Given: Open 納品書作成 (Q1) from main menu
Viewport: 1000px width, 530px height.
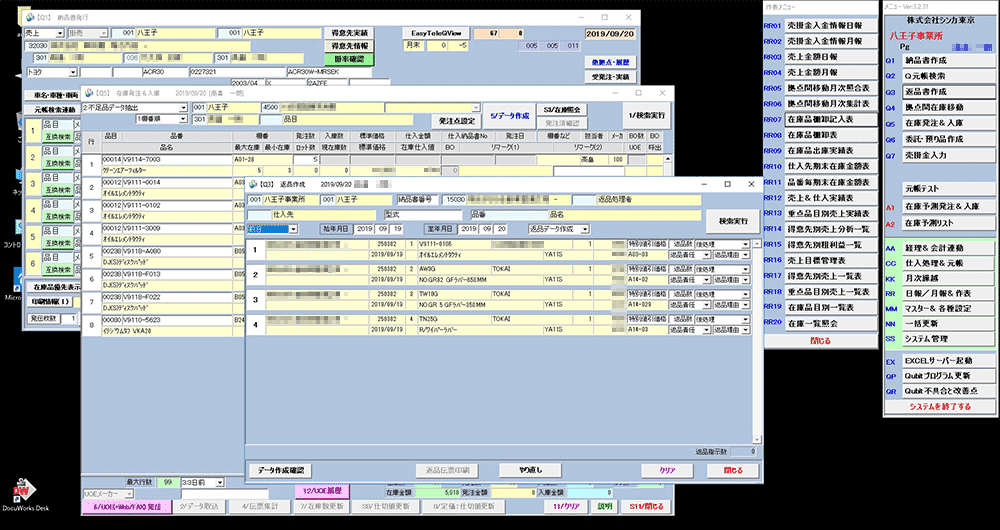Looking at the screenshot, I should pyautogui.click(x=948, y=61).
